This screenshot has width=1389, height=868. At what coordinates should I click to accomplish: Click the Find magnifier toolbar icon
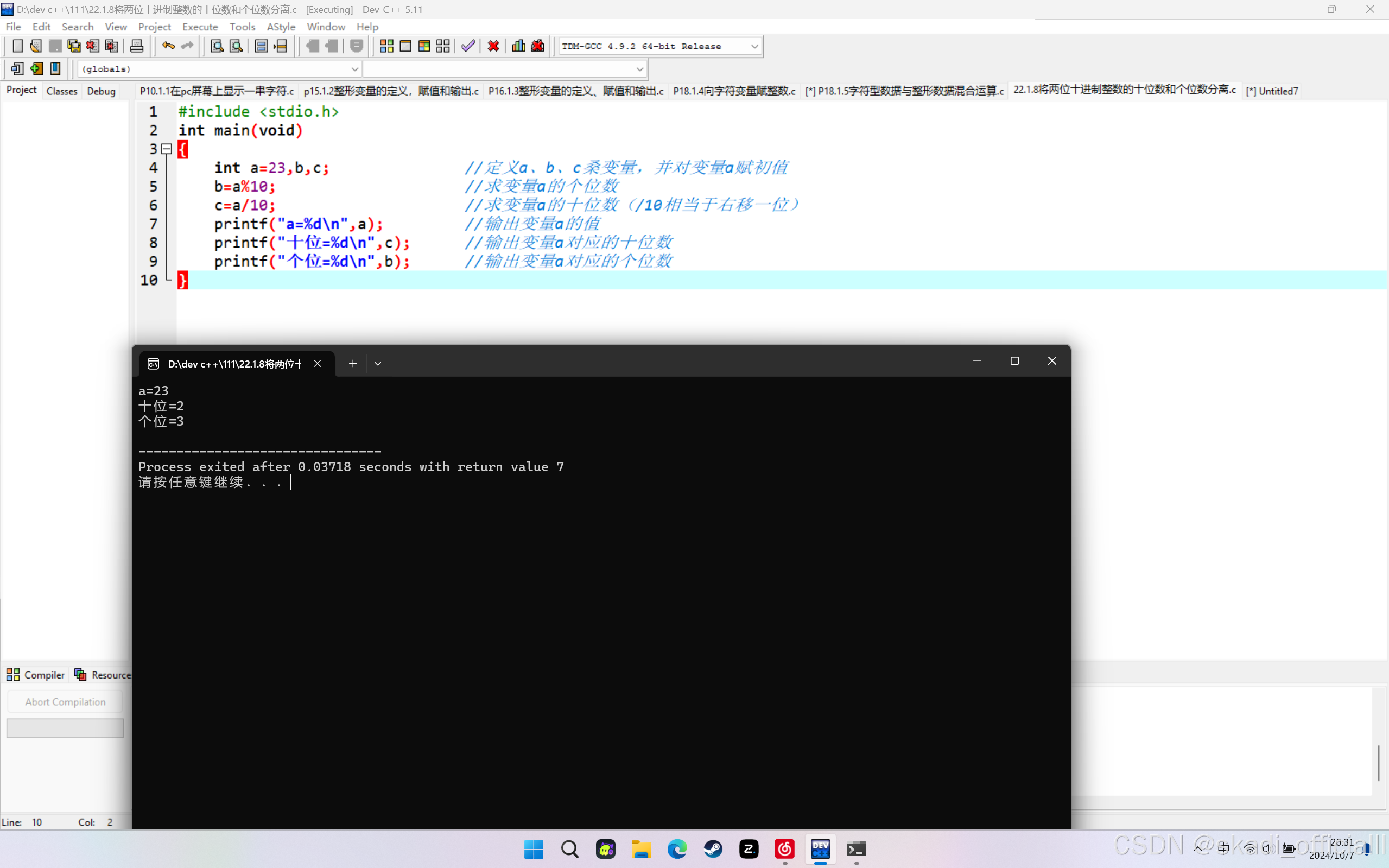(217, 46)
